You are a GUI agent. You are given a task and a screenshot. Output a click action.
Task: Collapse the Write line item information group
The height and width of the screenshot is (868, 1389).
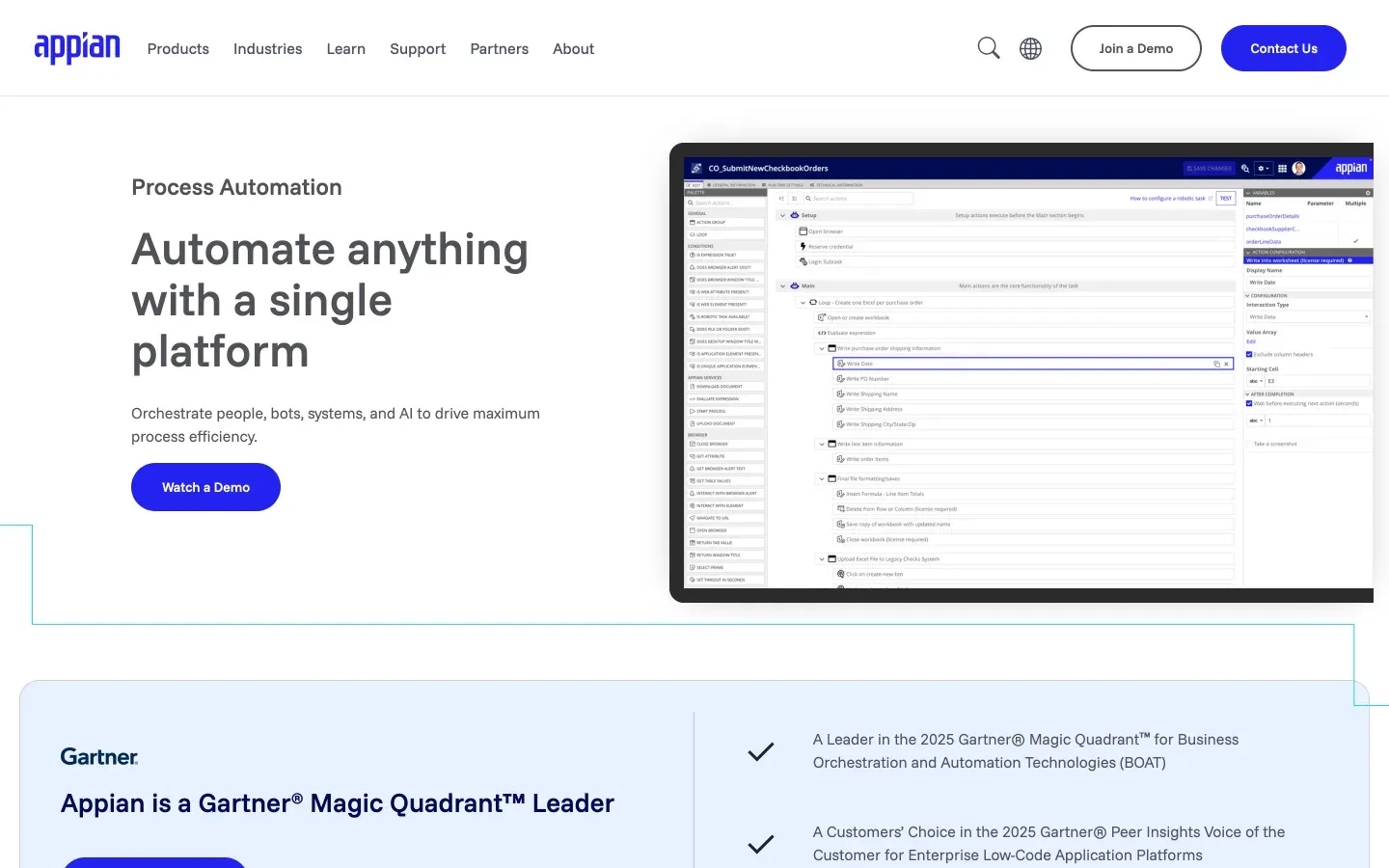822,444
